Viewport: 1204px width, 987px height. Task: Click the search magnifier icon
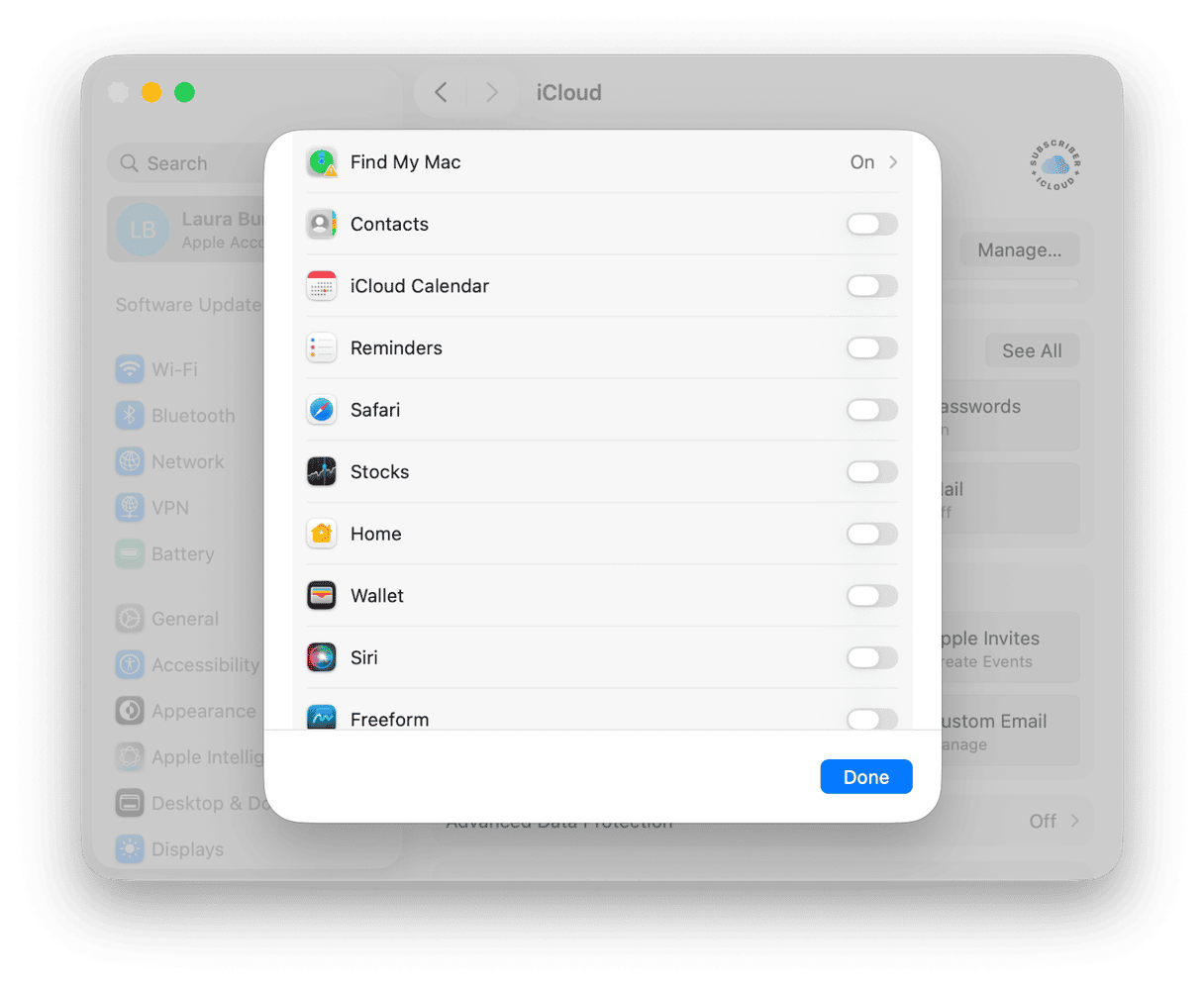click(x=130, y=163)
